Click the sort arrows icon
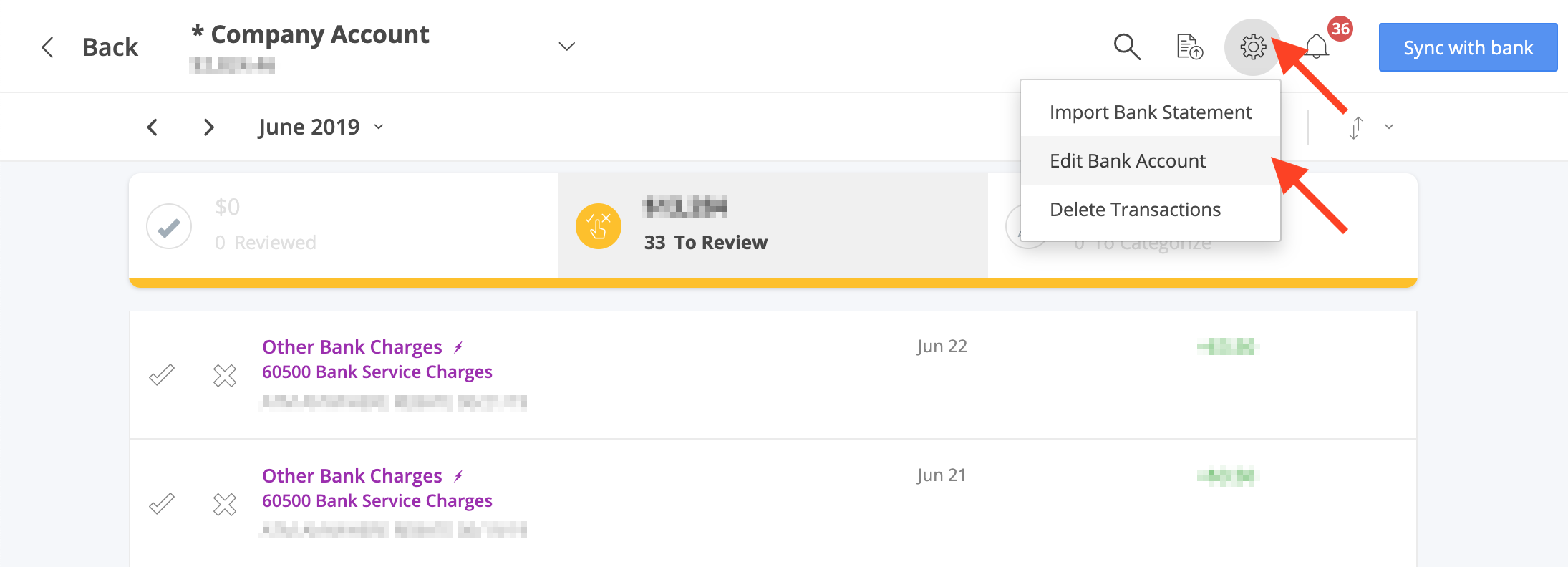1568x567 pixels. point(1355,127)
